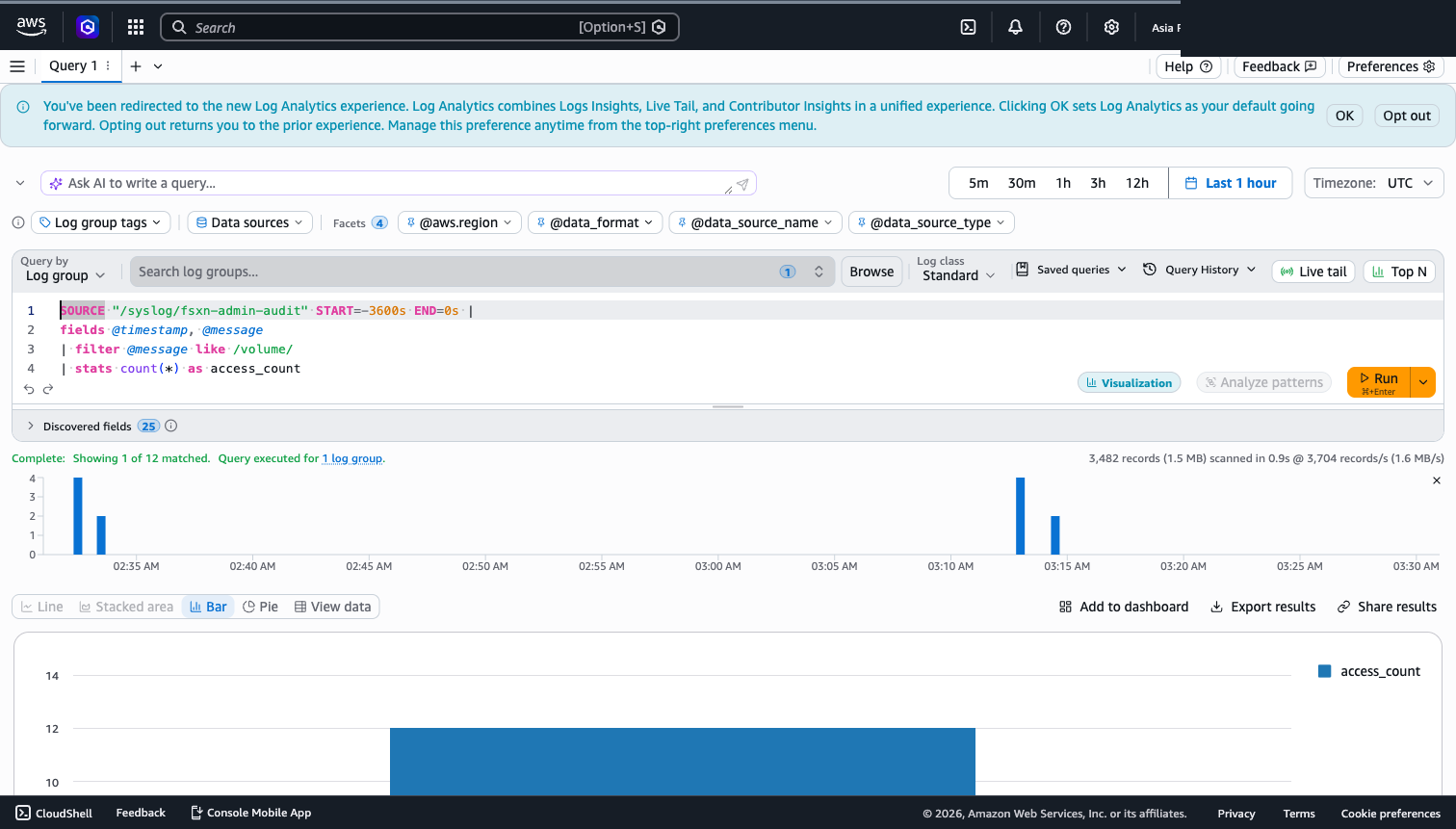Open Feedback in header
Image resolution: width=1456 pixels, height=829 pixels.
pyautogui.click(x=1280, y=66)
